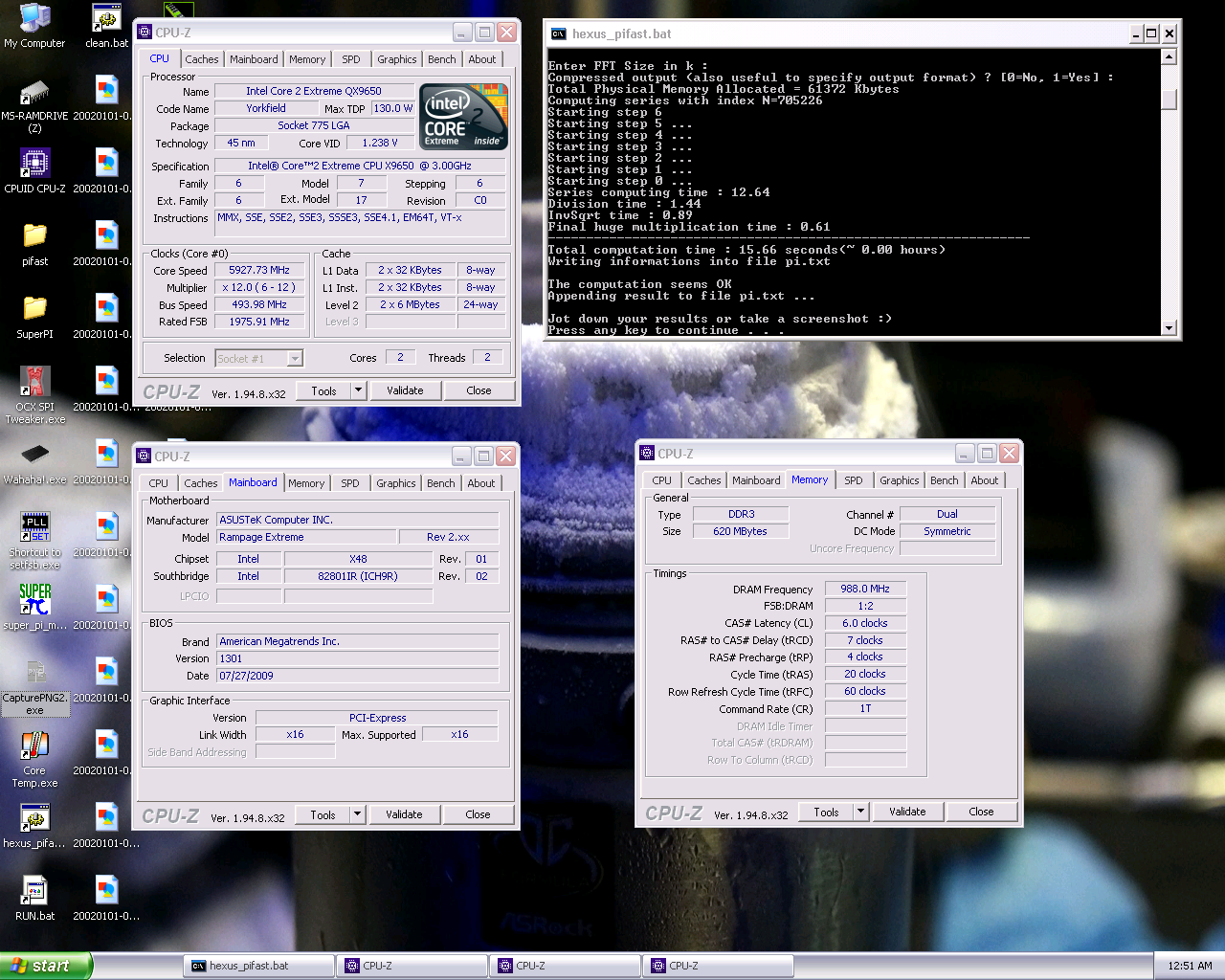Click the FSB:DRAM ratio value 1:2
The height and width of the screenshot is (980, 1225).
[x=865, y=606]
